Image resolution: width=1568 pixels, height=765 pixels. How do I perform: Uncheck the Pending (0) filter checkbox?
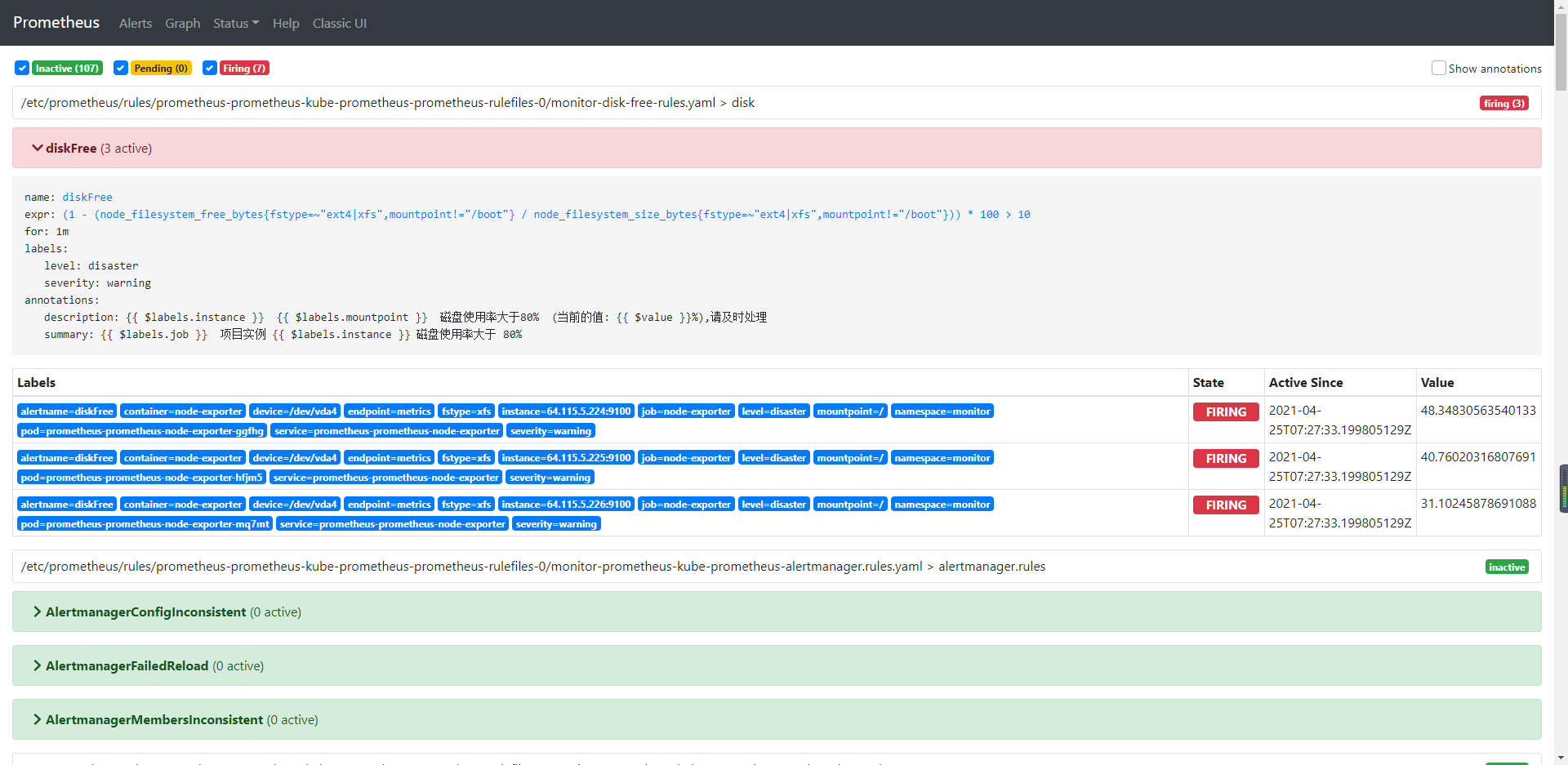[x=121, y=68]
